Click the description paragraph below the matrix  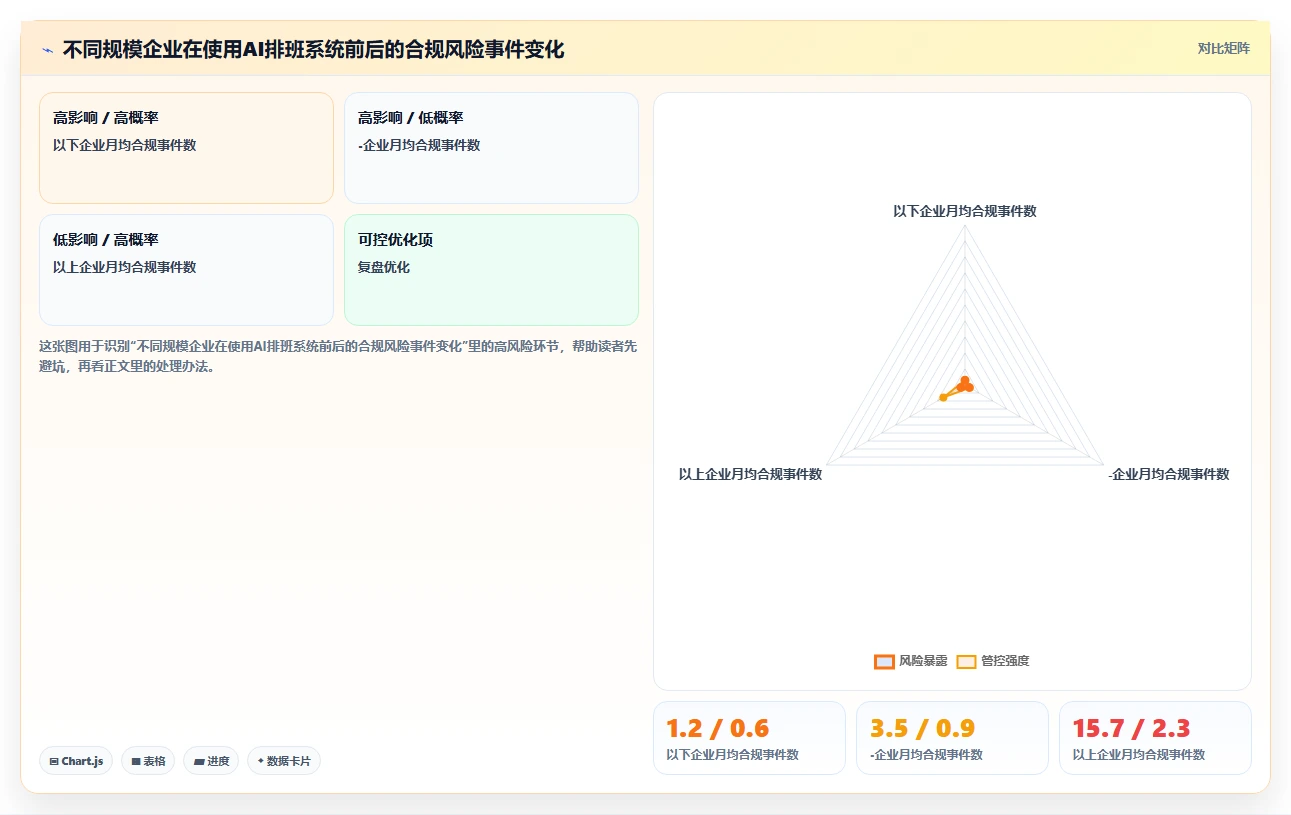click(338, 356)
